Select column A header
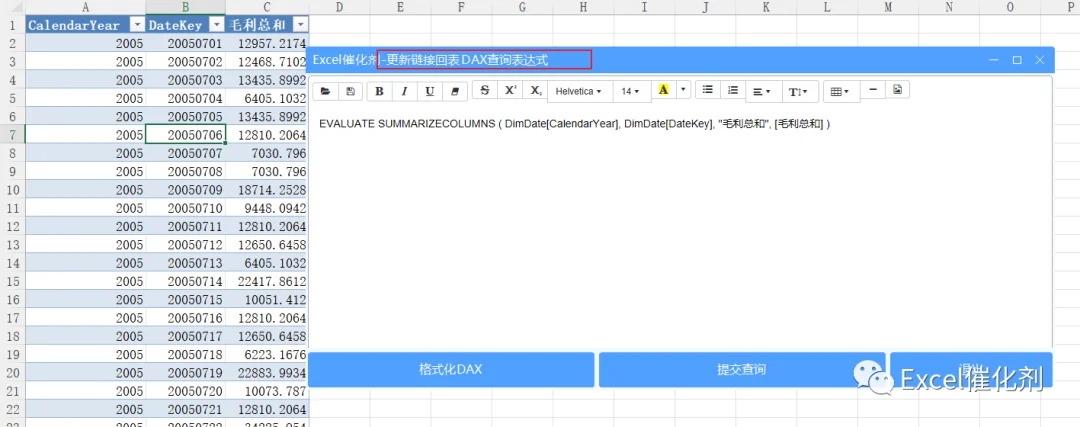Screen dimensions: 1080x427 85,7
